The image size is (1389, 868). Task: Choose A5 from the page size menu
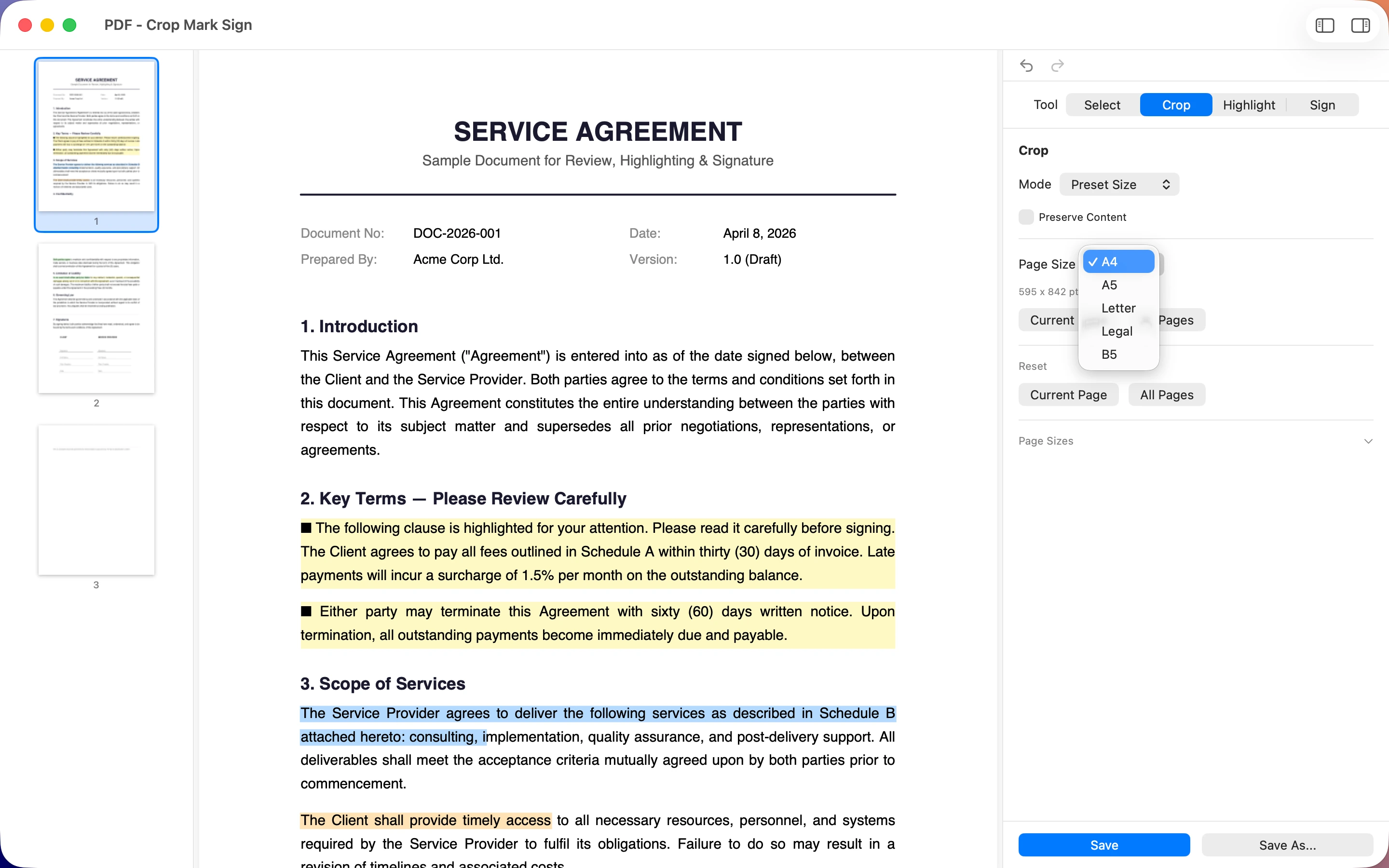click(x=1118, y=285)
